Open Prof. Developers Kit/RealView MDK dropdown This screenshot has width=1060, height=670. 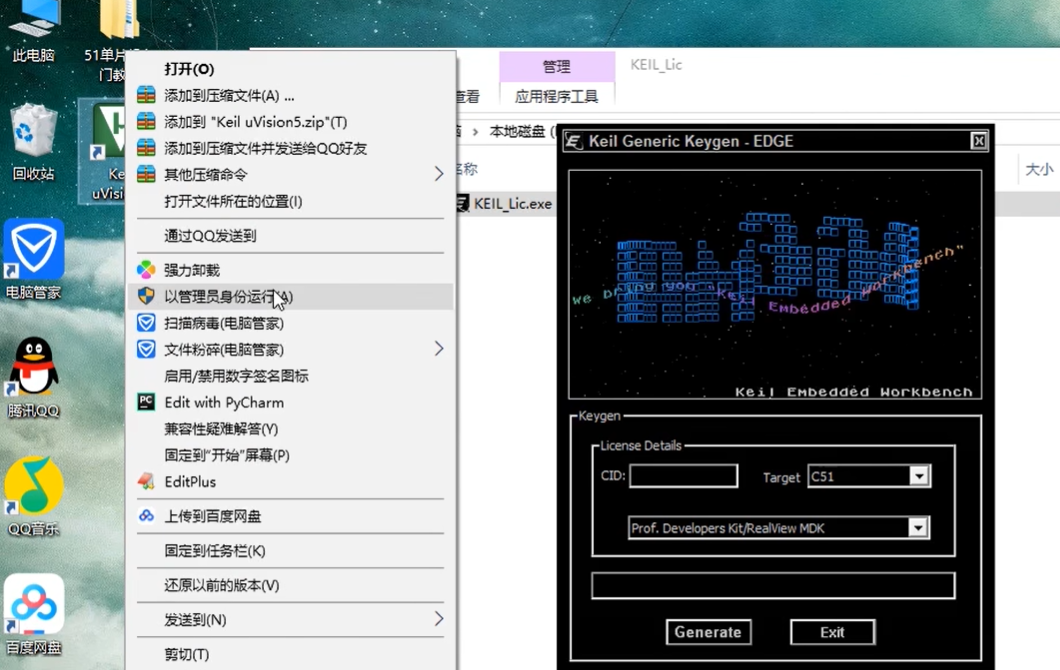coord(917,527)
